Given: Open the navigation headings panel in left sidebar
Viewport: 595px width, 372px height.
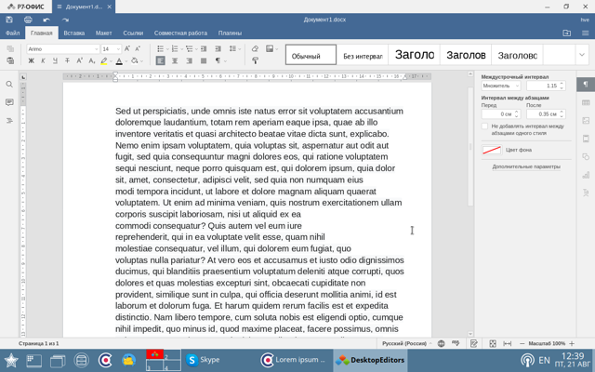Looking at the screenshot, I should (9, 120).
